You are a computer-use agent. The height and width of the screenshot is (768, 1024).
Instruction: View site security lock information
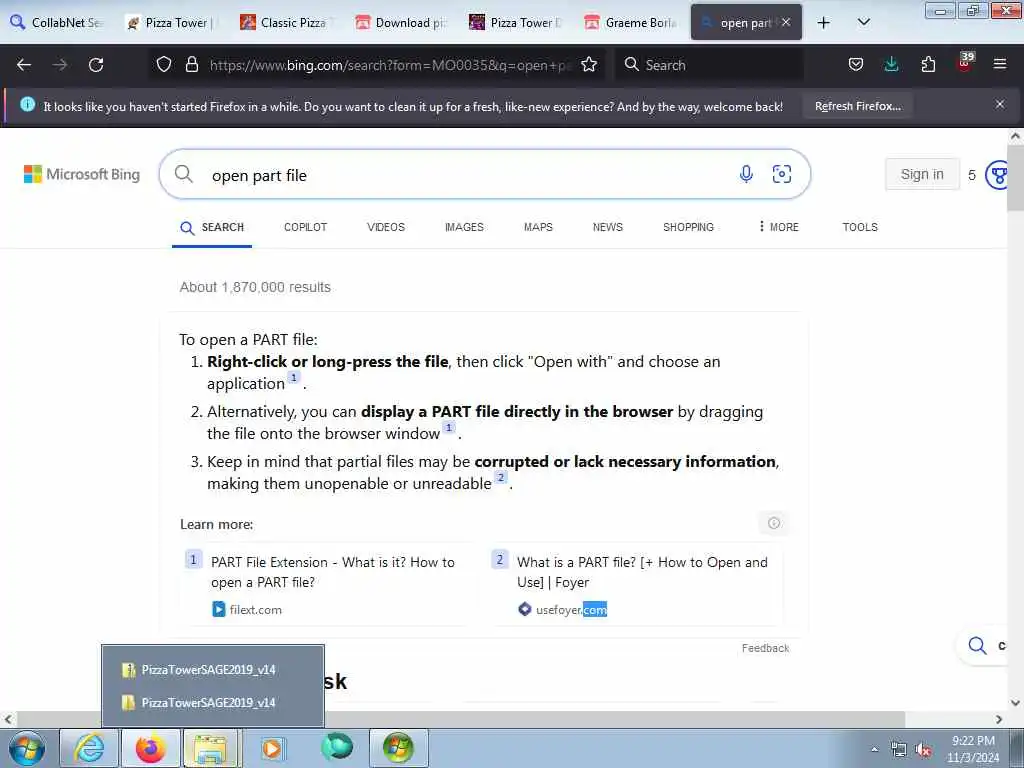(191, 64)
